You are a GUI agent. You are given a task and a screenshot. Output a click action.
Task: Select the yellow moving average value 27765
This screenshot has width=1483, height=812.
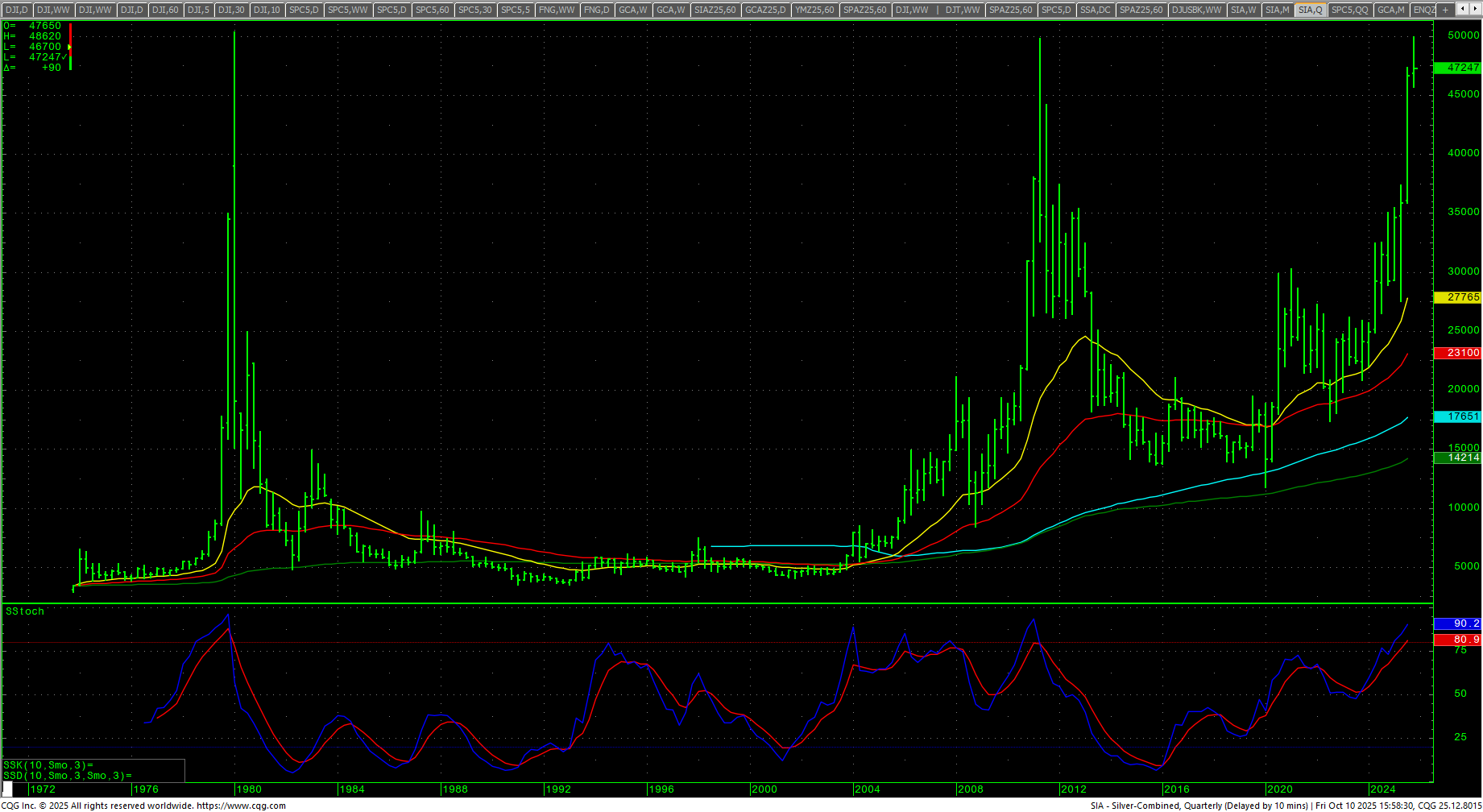tap(1458, 297)
